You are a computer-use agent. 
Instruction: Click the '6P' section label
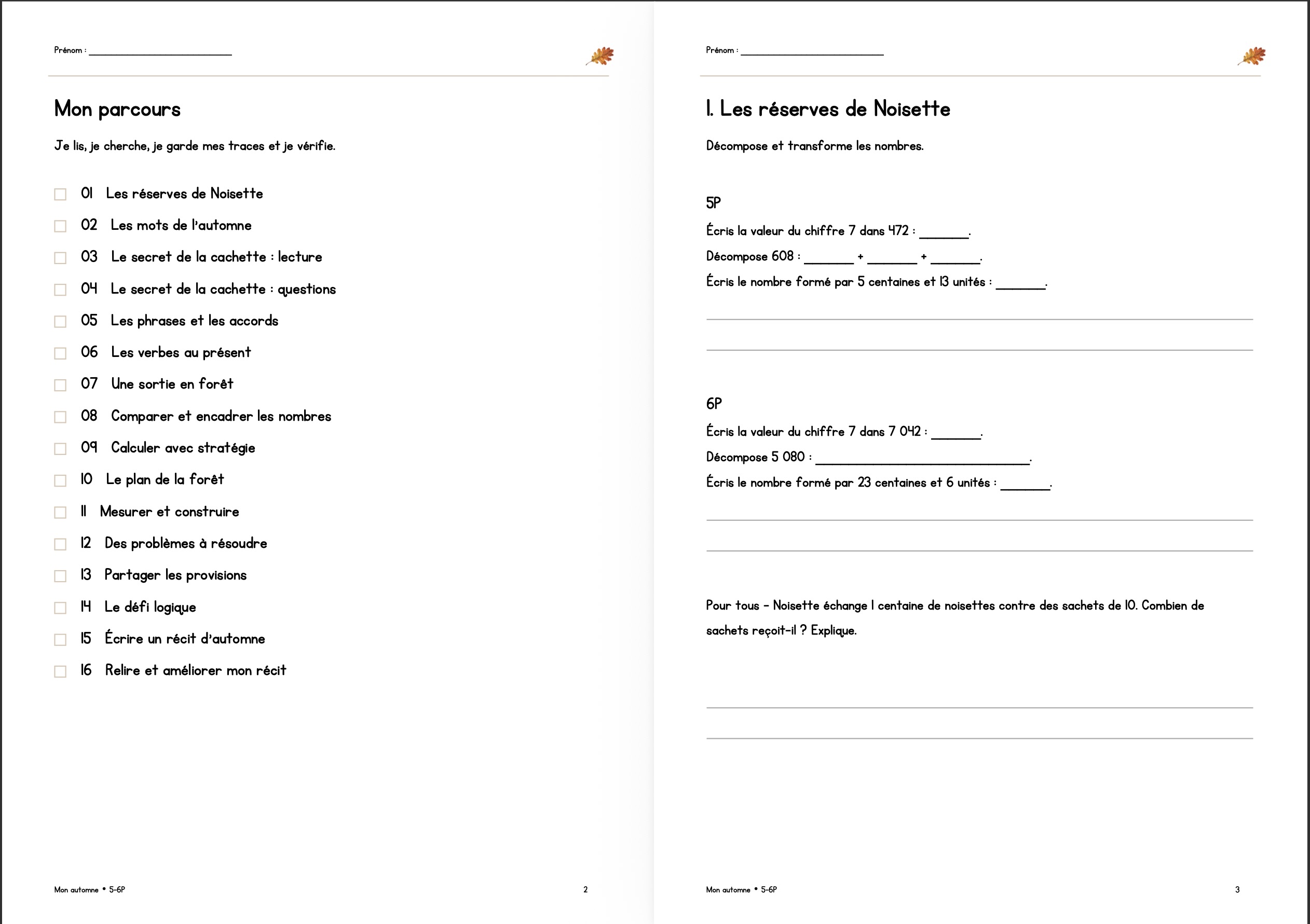pos(714,404)
